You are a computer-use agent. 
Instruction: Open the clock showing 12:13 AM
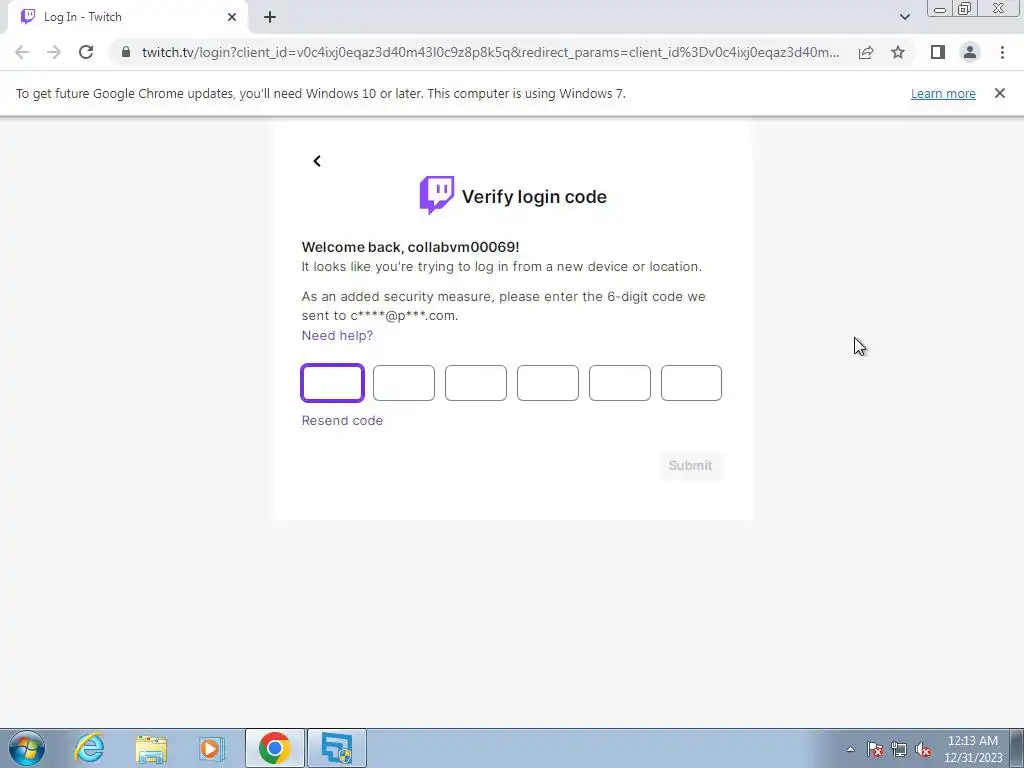(x=973, y=749)
